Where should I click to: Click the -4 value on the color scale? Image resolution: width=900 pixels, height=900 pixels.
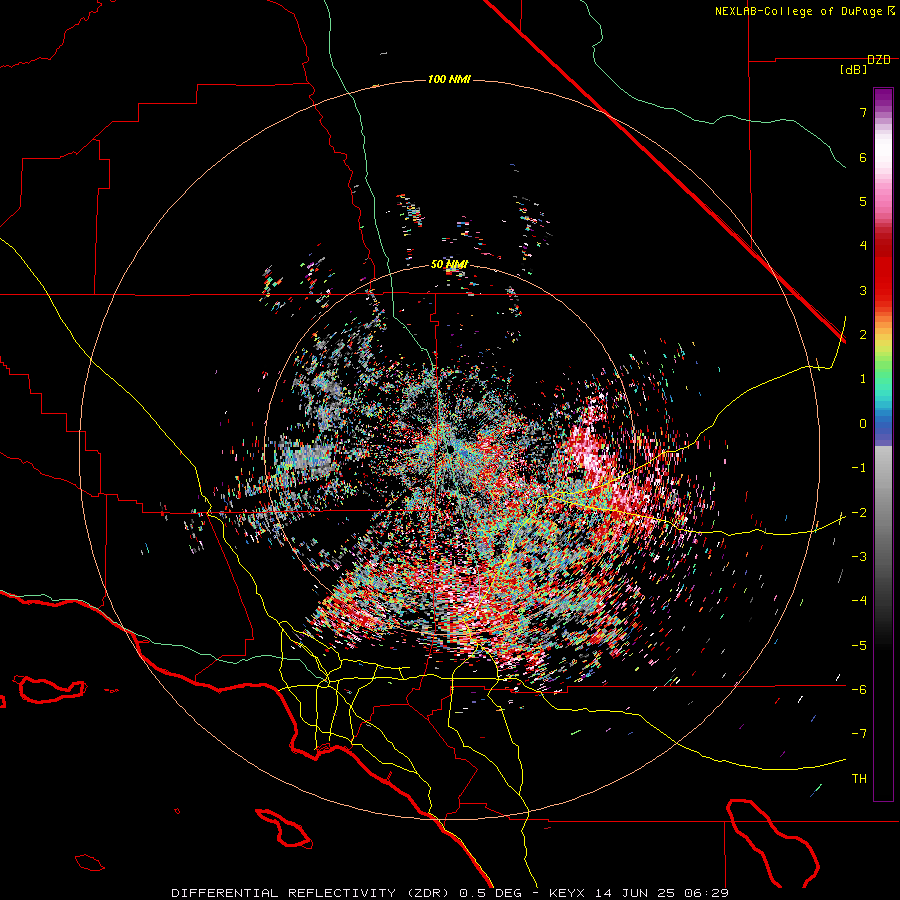859,601
